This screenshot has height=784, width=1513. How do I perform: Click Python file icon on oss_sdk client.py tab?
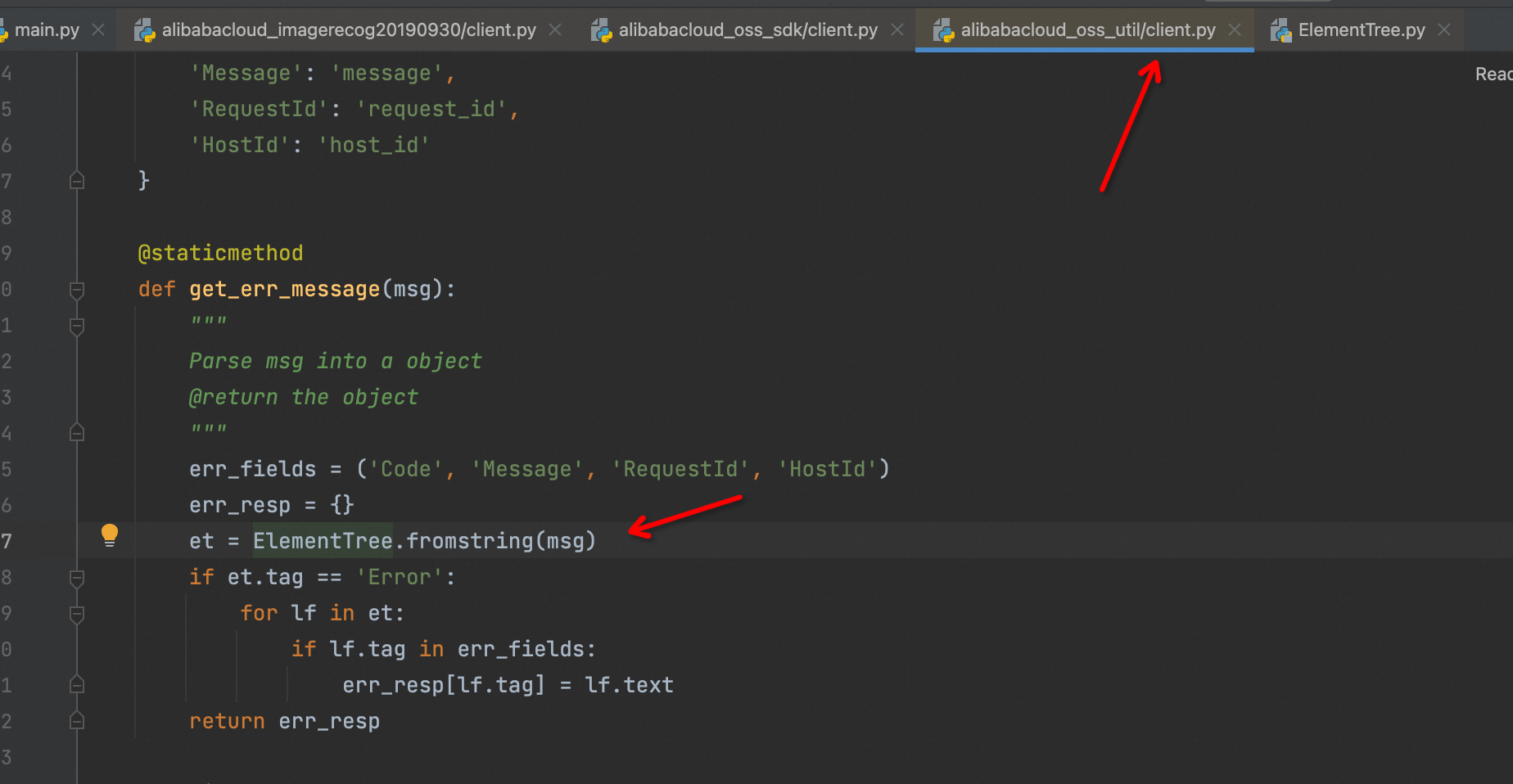602,31
